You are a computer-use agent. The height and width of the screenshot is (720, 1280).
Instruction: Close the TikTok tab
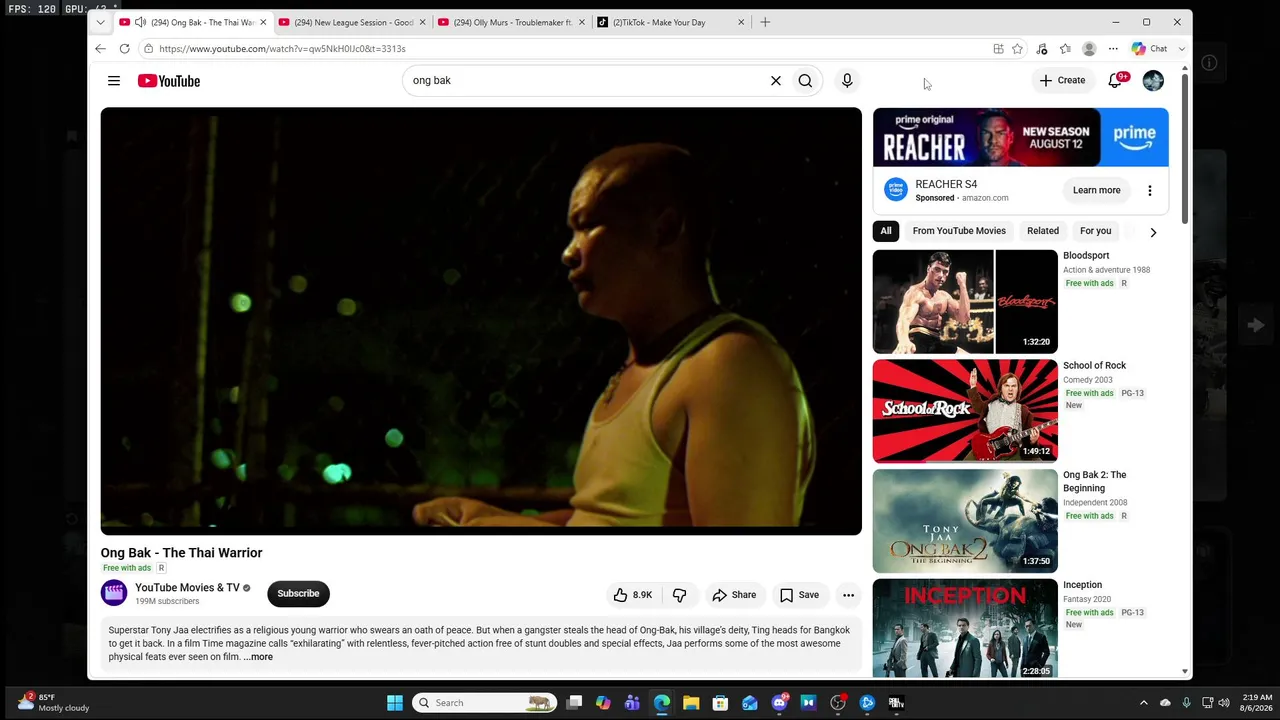coord(741,22)
